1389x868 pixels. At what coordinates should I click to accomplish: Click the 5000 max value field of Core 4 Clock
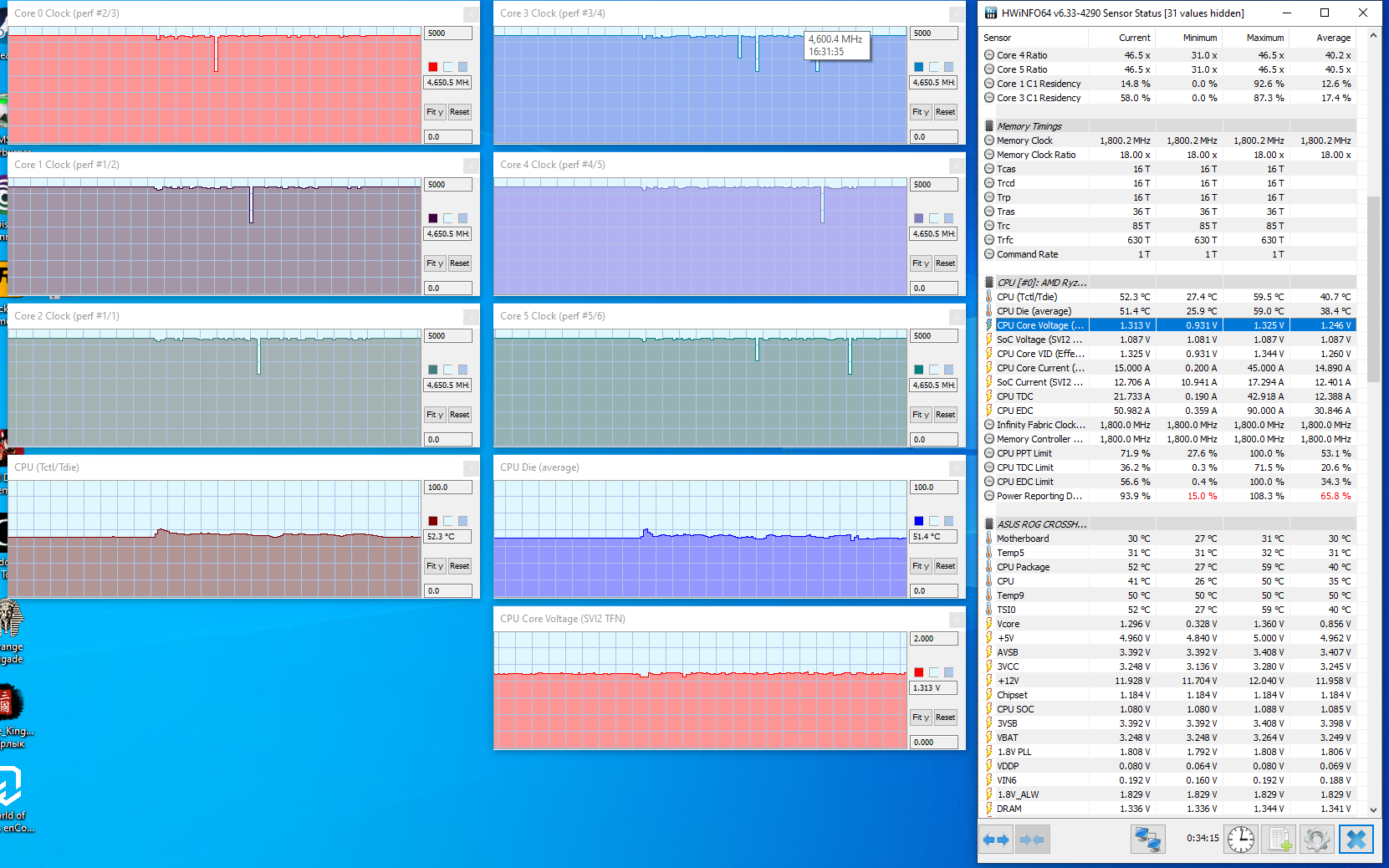point(933,185)
